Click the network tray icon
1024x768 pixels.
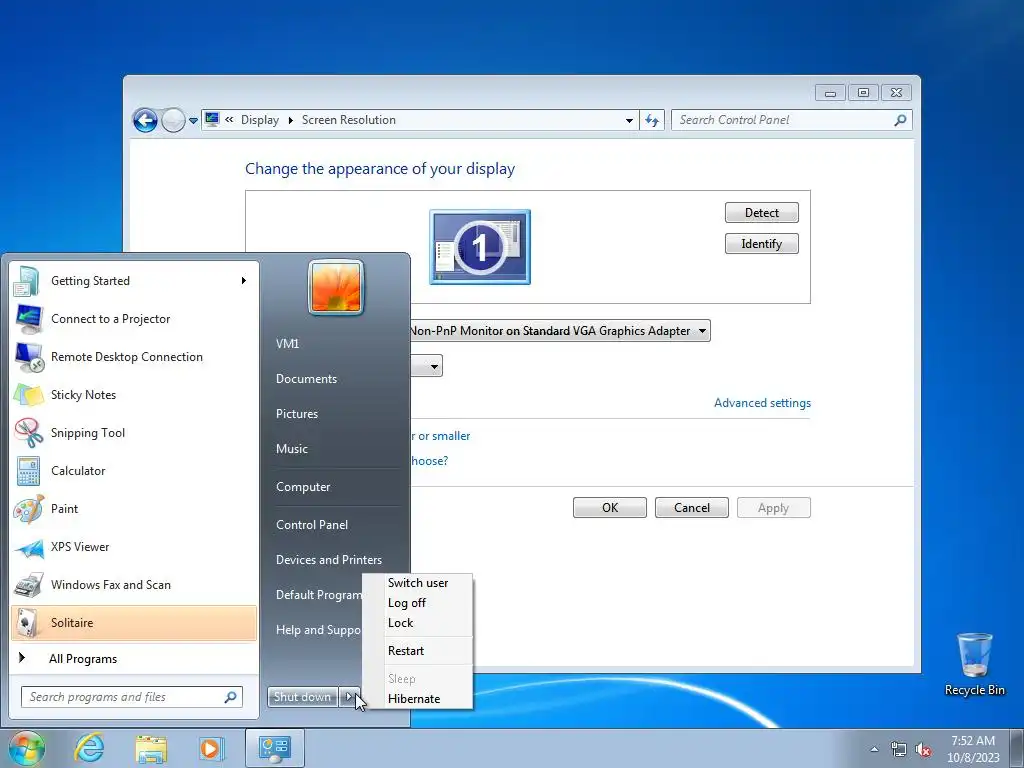pyautogui.click(x=899, y=749)
